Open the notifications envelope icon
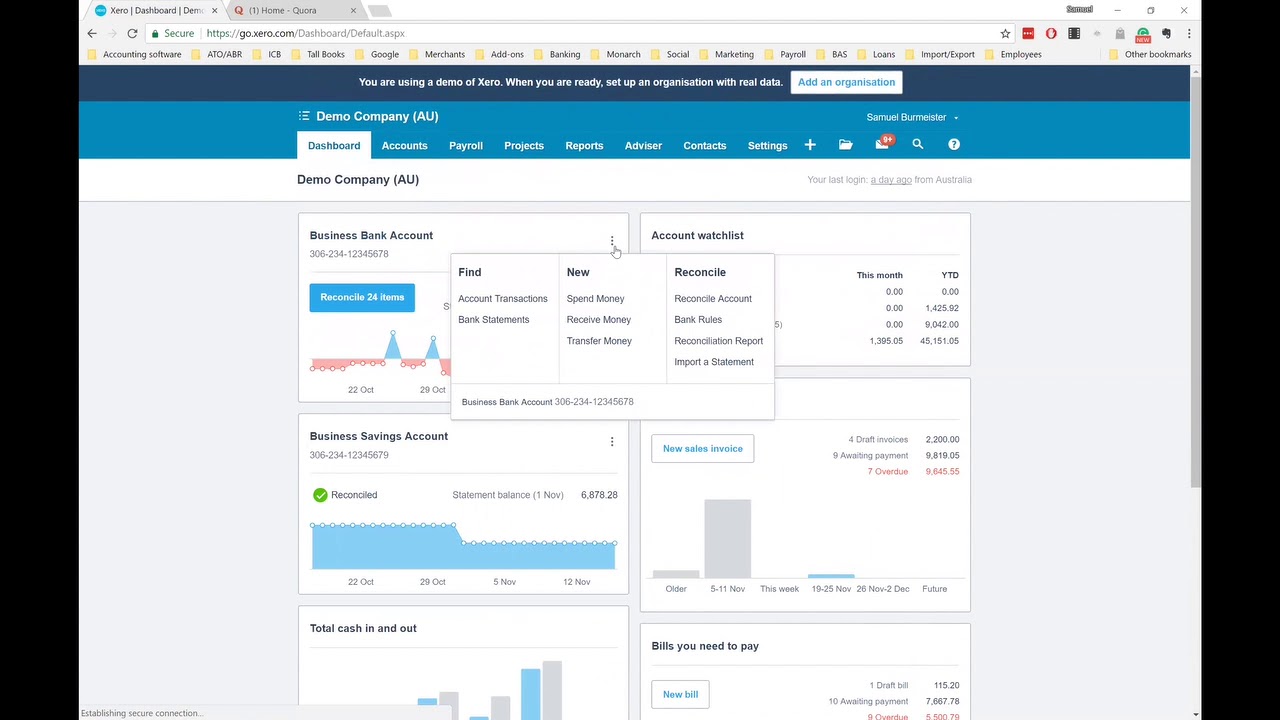 coord(882,144)
